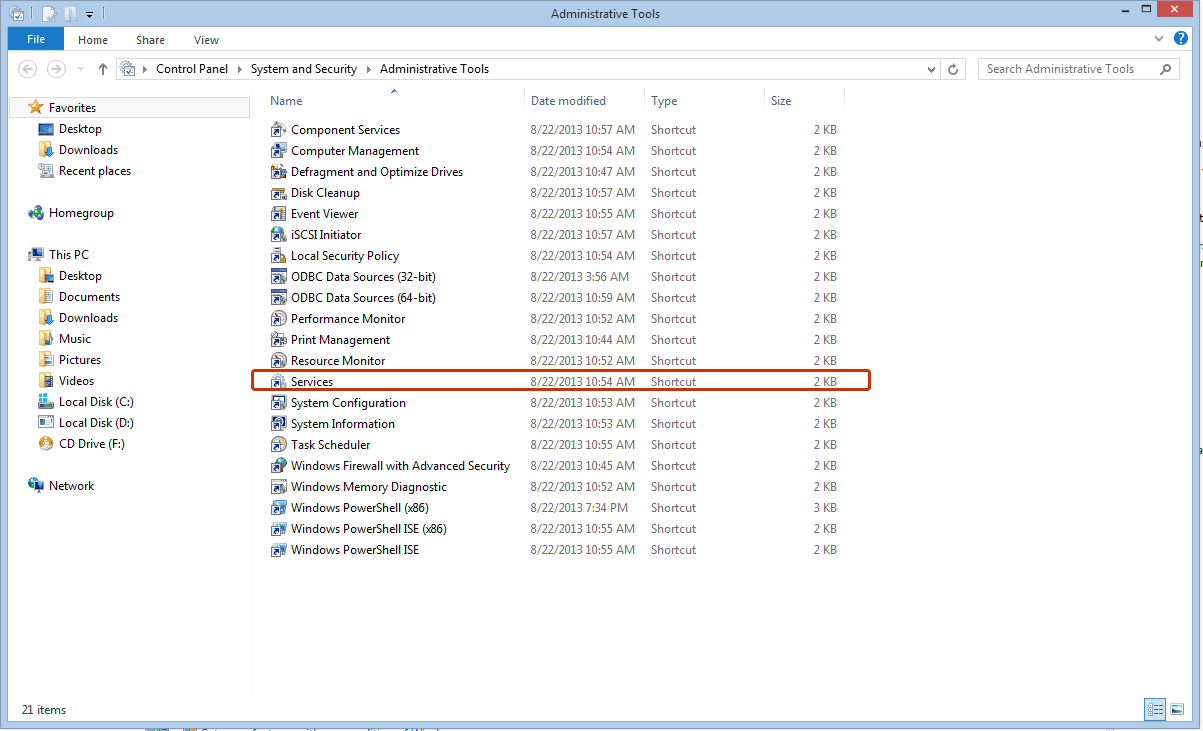Click the Forward navigation arrow
This screenshot has height=731, width=1203.
[x=56, y=69]
